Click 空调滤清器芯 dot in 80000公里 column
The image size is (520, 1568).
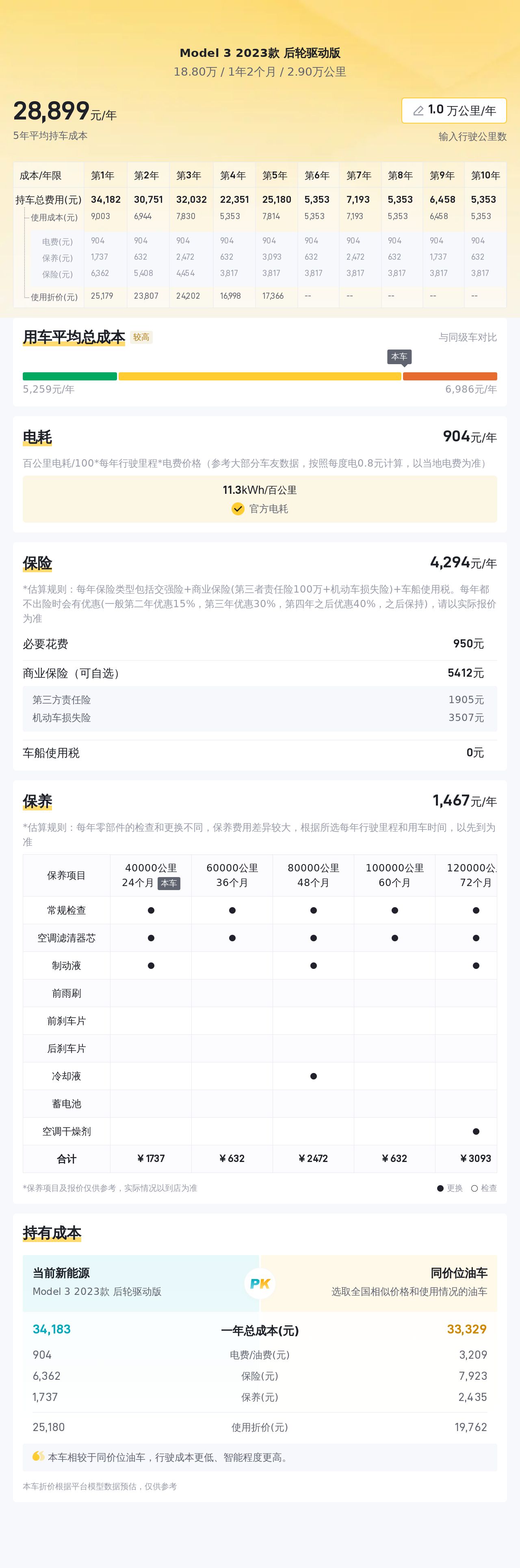pos(313,938)
